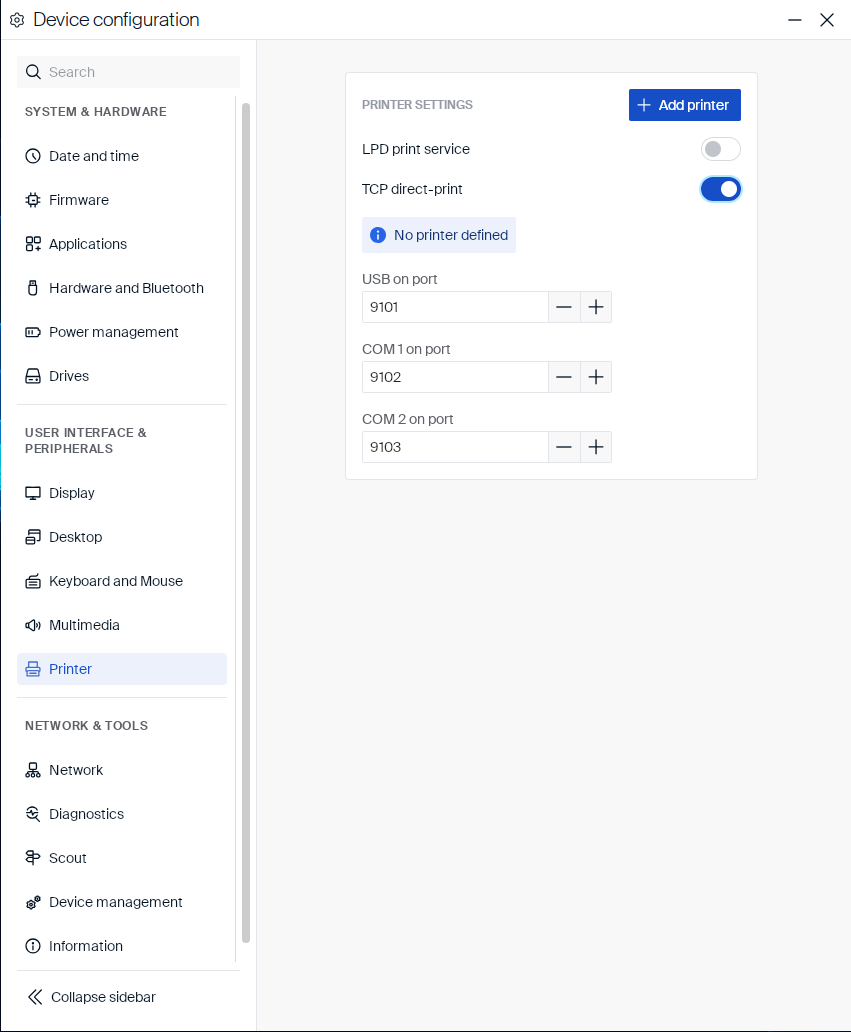This screenshot has width=851, height=1032.
Task: Open Display settings
Action: pos(122,493)
